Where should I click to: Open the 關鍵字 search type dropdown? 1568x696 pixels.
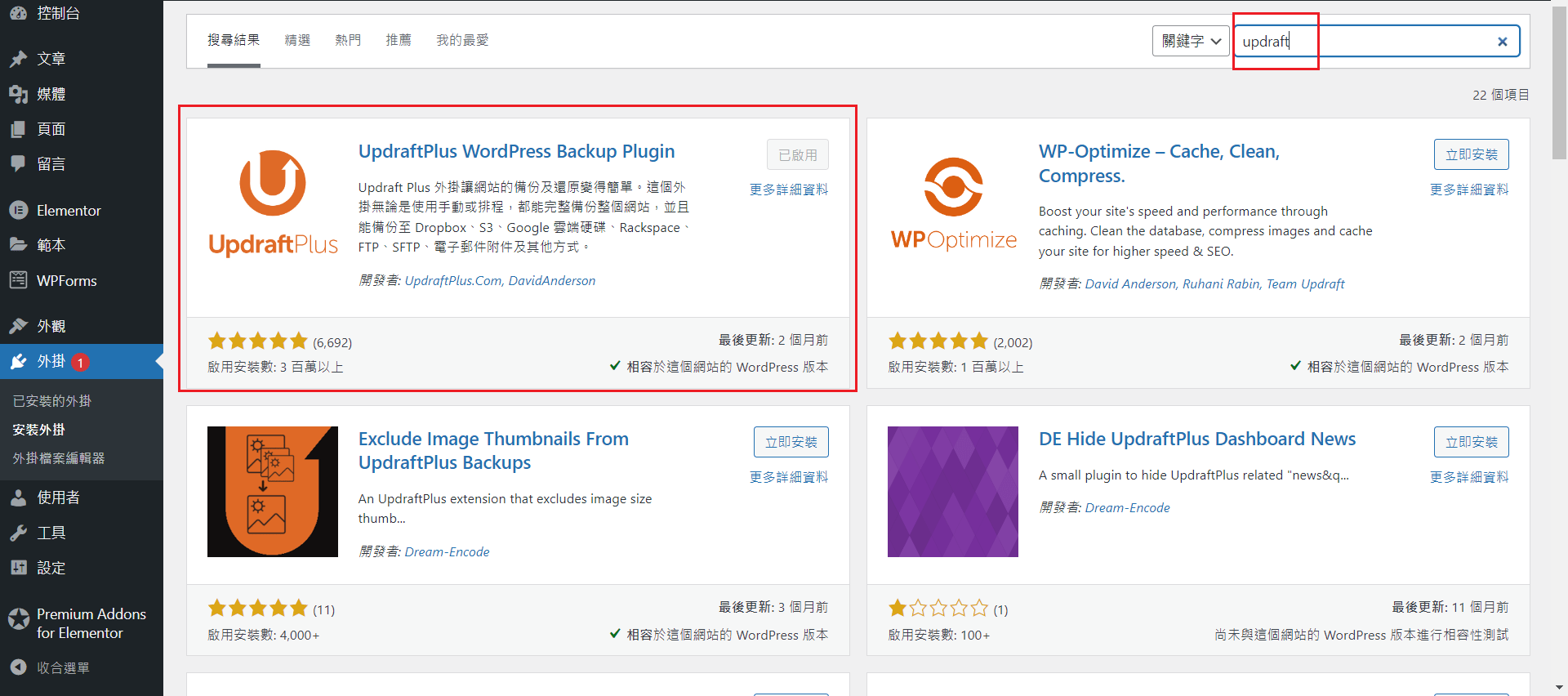click(x=1191, y=41)
